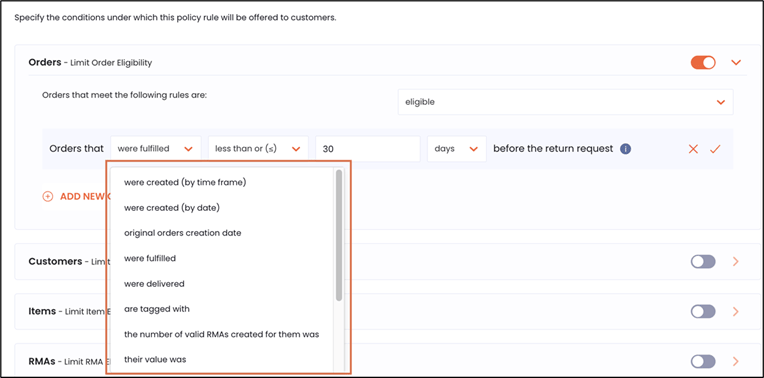
Task: Expand the Customers section chevron
Action: tap(736, 262)
